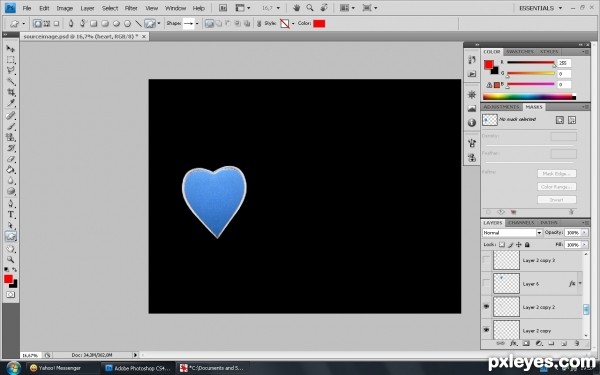This screenshot has height=375, width=600.
Task: Select the Eyedropper tool
Action: pos(11,103)
